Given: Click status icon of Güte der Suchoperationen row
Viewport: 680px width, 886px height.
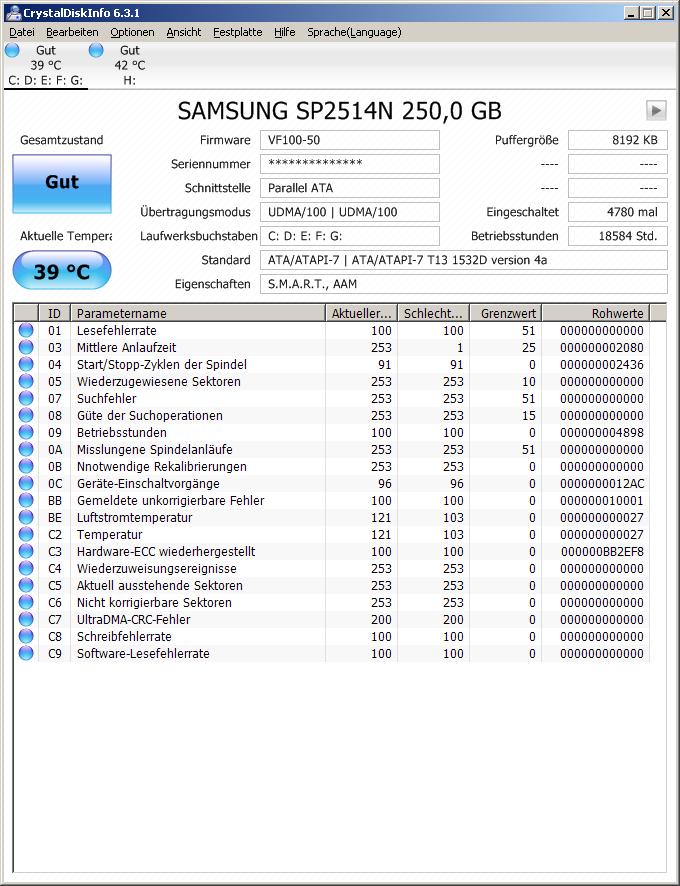Looking at the screenshot, I should point(26,415).
